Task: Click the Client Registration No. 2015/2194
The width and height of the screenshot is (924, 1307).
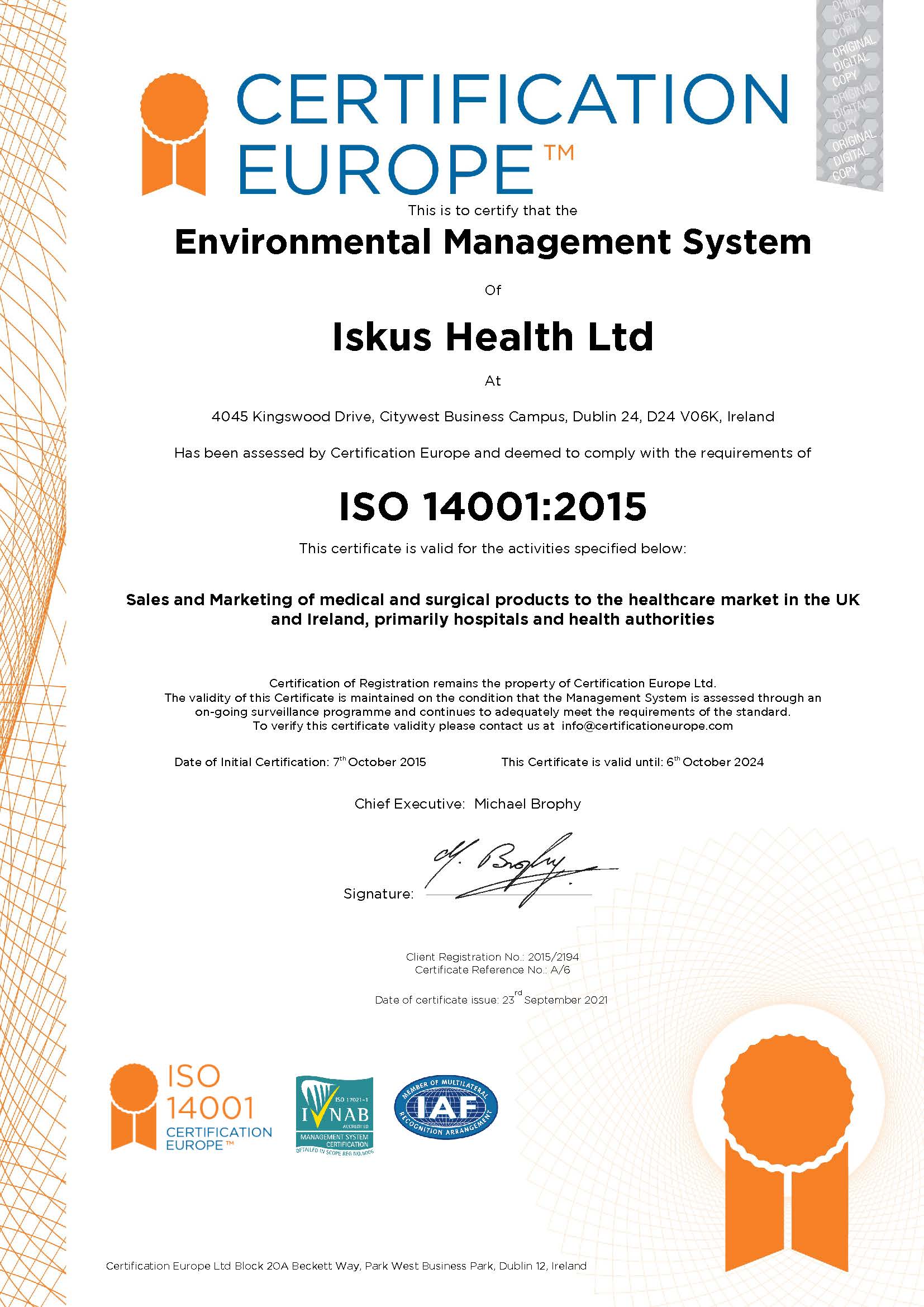Action: coord(492,957)
